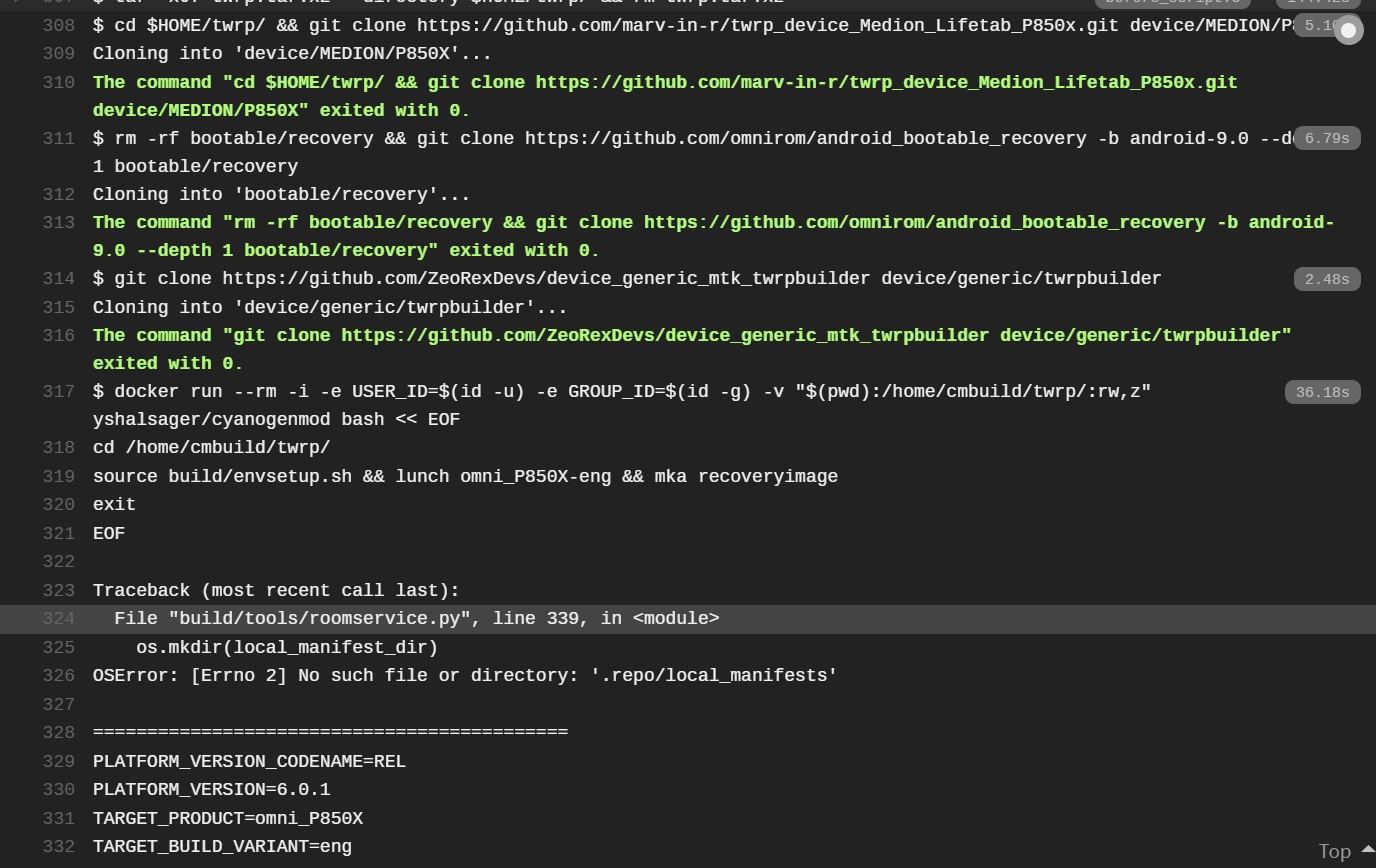Screen dimensions: 1376x868
Task: Click the OSError local_manifests error text
Action: [465, 676]
